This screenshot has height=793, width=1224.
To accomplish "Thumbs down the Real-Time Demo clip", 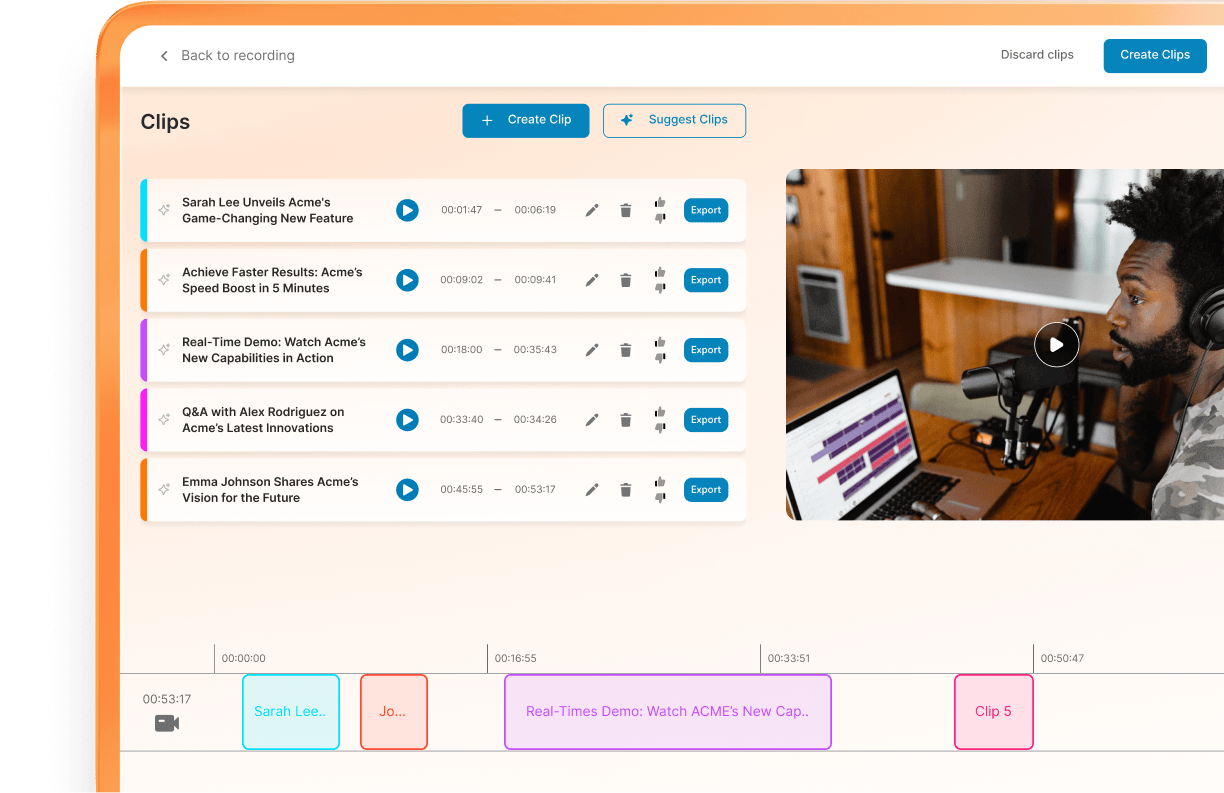I will (660, 356).
